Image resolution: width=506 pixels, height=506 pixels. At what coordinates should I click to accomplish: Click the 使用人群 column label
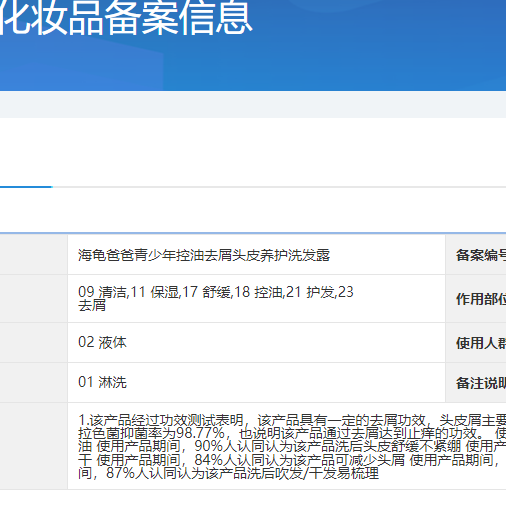(x=481, y=343)
